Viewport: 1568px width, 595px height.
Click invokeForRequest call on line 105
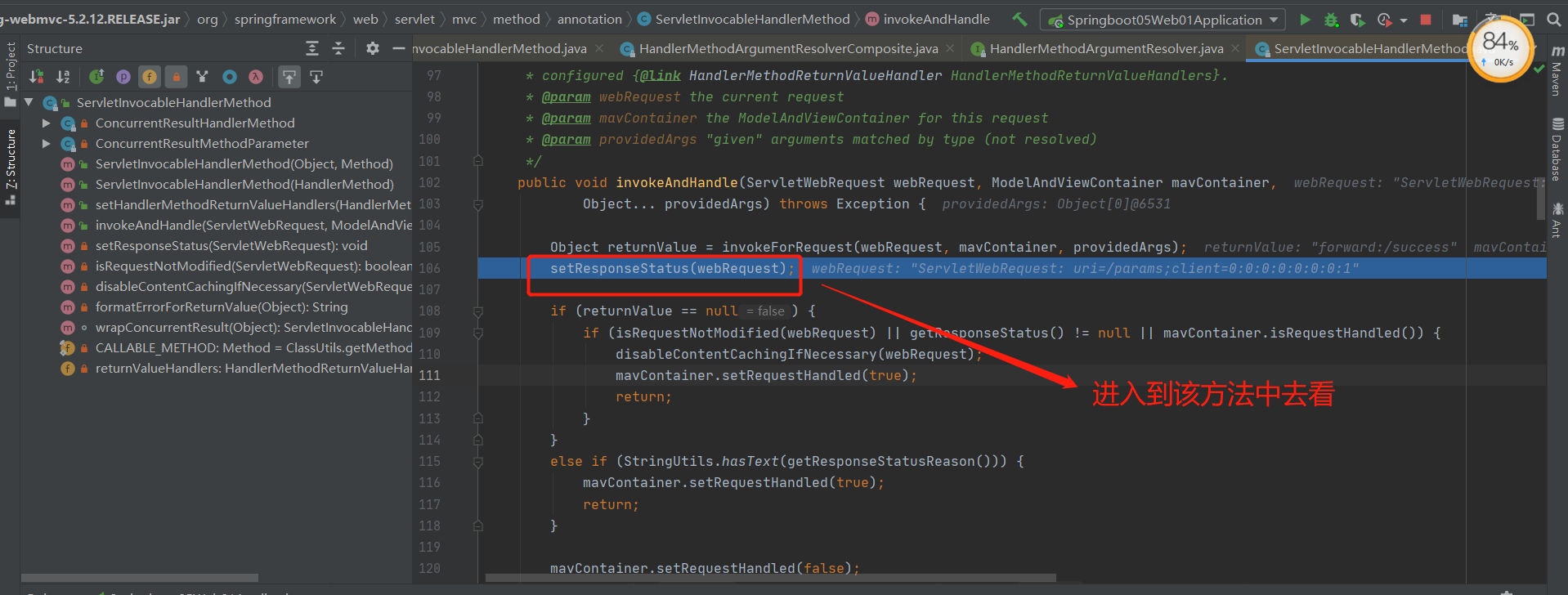[786, 247]
